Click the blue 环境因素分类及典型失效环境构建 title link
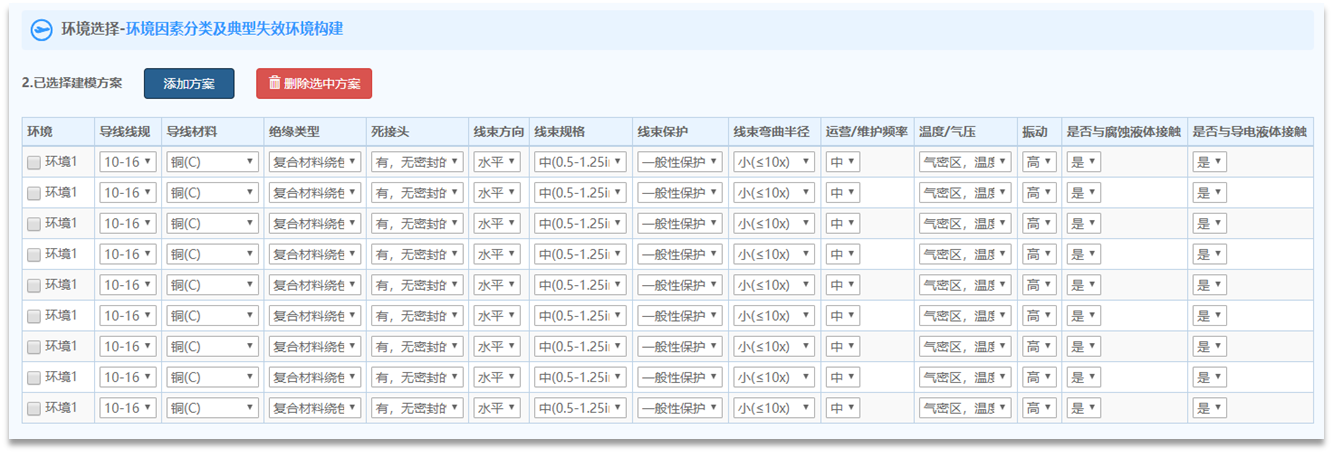 234,29
